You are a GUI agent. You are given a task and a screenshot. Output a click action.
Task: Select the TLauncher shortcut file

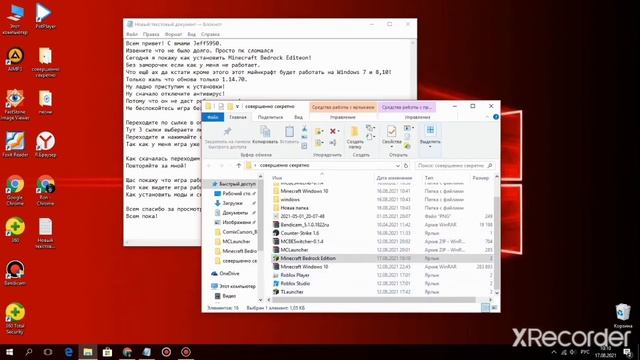point(292,292)
